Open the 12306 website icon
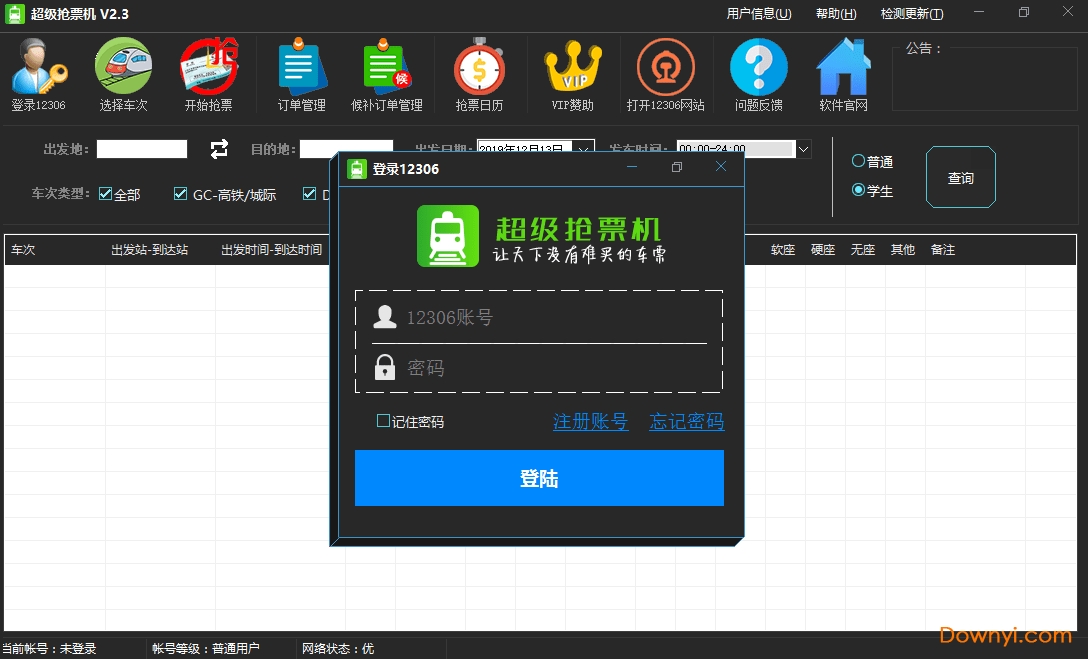This screenshot has height=659, width=1088. point(665,70)
